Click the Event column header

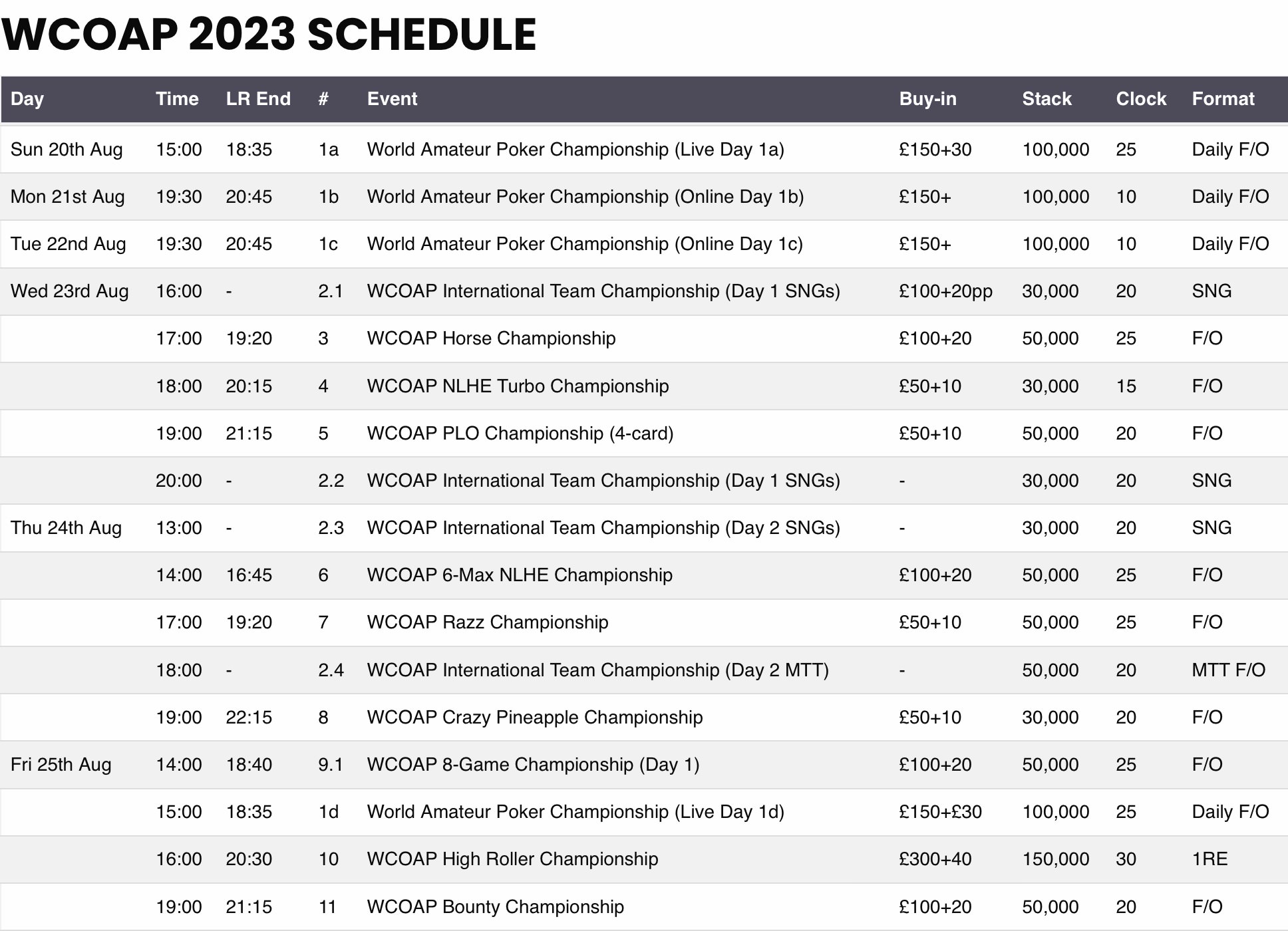pyautogui.click(x=392, y=99)
